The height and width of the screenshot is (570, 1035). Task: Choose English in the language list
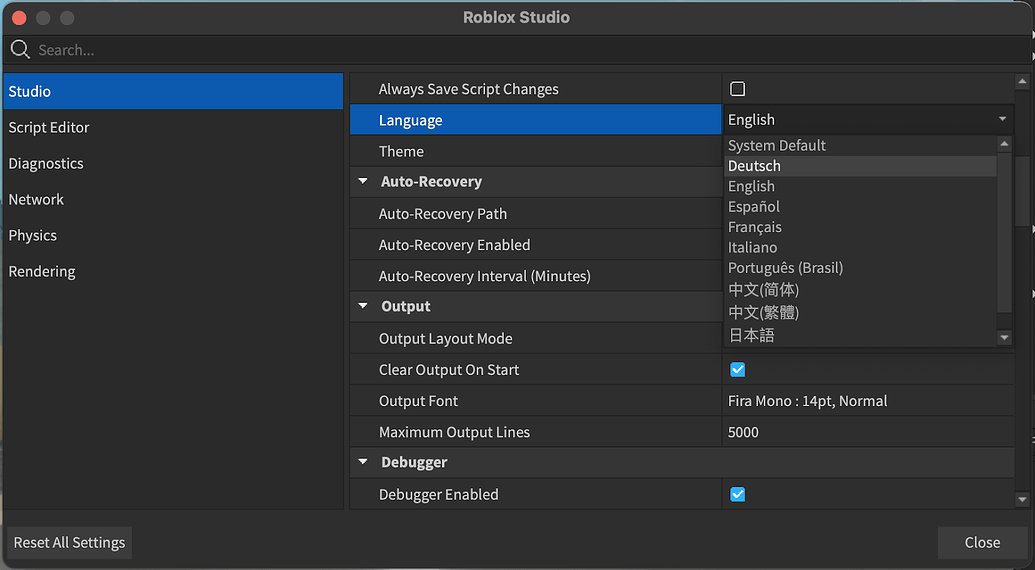pyautogui.click(x=860, y=186)
